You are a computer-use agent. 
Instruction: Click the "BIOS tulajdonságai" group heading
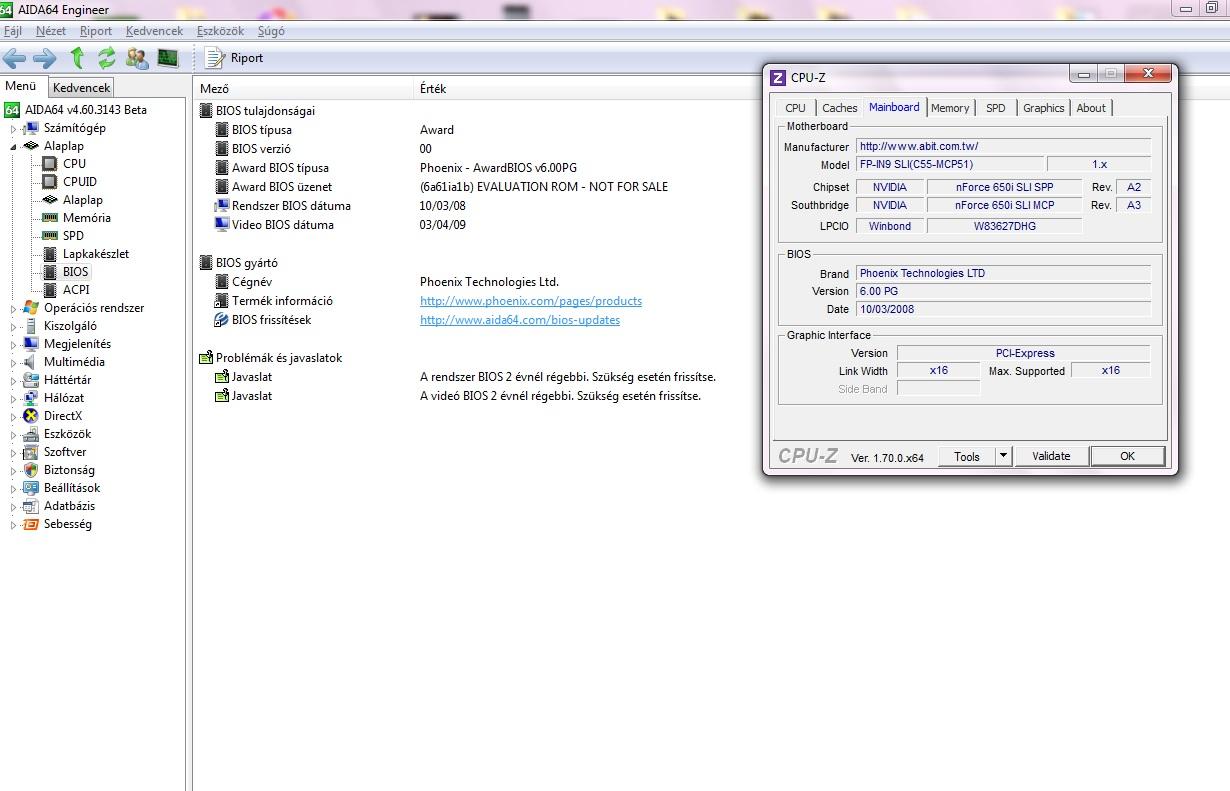click(x=265, y=111)
